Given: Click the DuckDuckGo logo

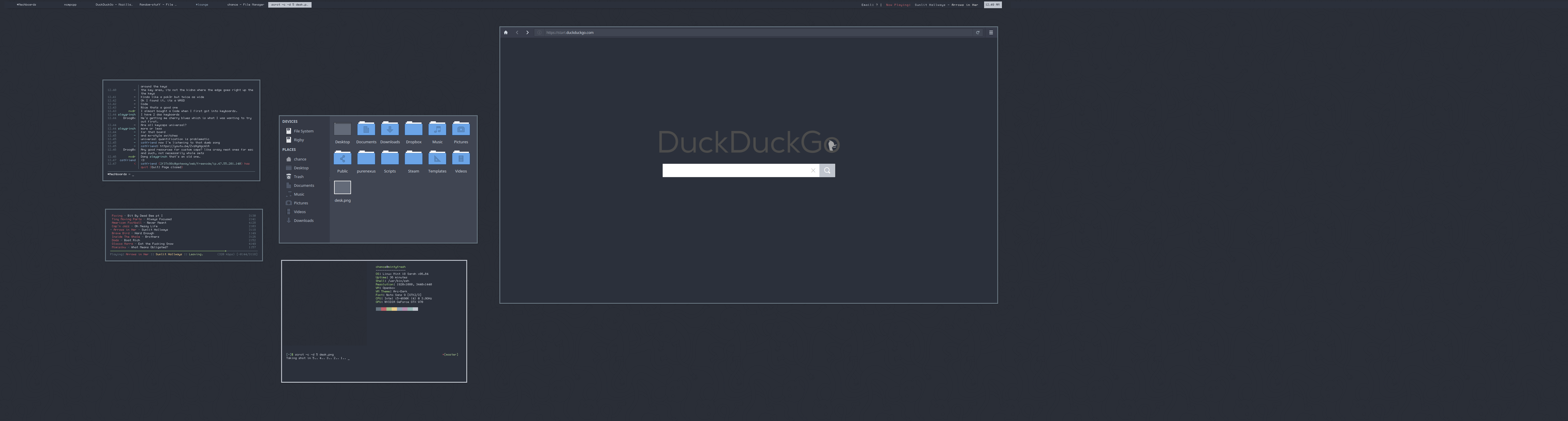Looking at the screenshot, I should point(749,142).
